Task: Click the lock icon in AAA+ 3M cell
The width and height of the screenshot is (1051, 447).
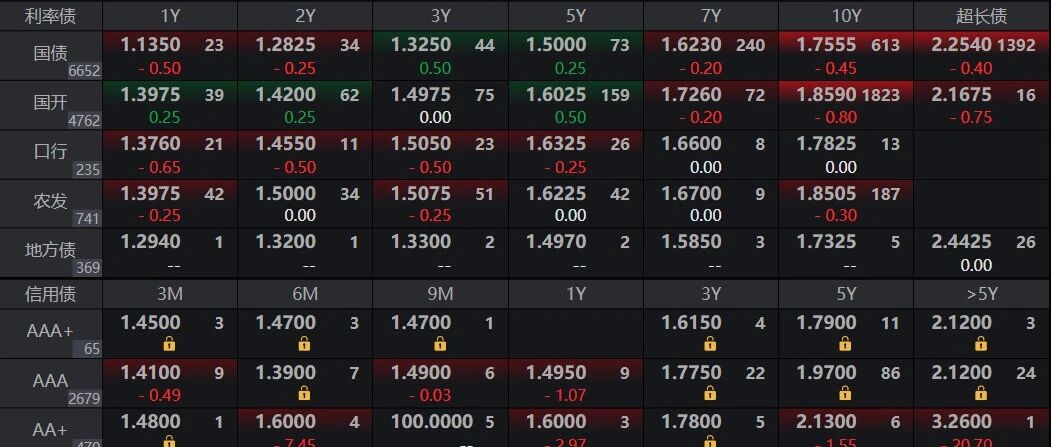Action: 169,344
